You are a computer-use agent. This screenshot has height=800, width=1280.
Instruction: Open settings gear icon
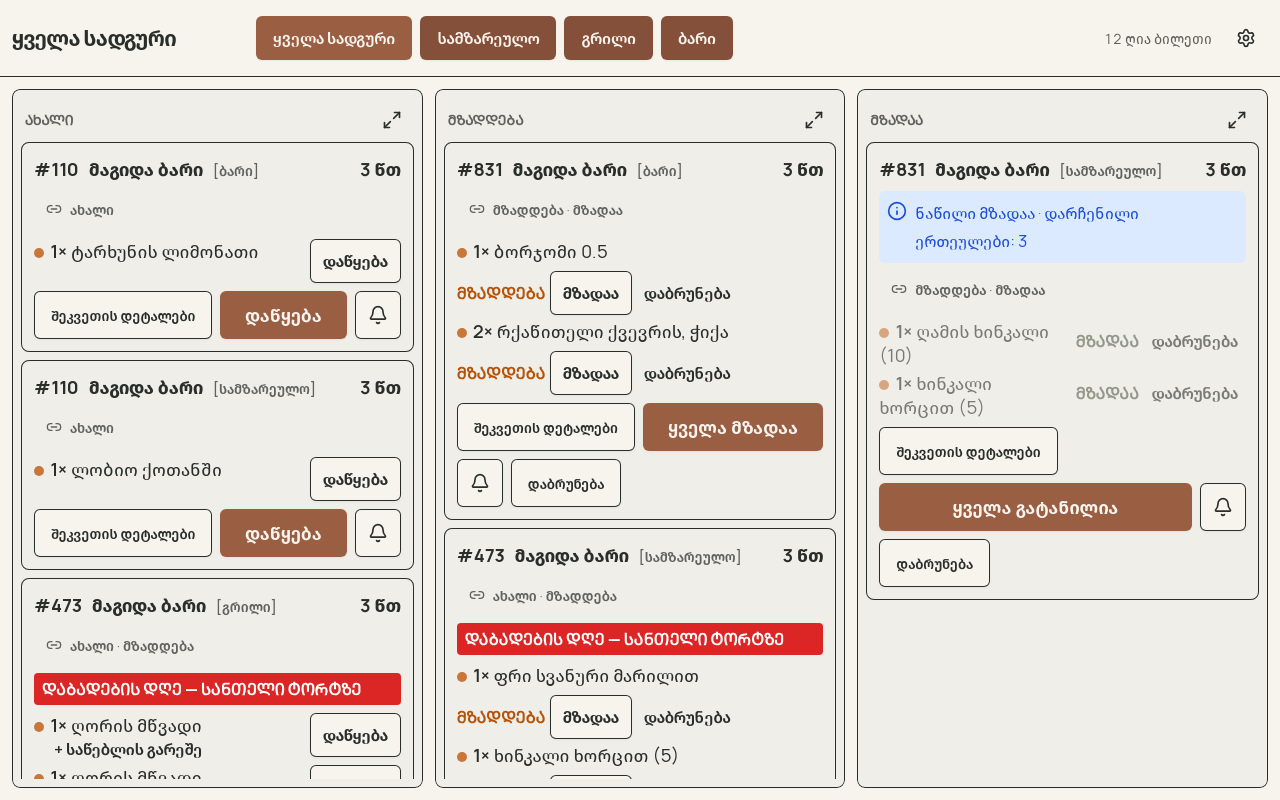click(x=1246, y=38)
